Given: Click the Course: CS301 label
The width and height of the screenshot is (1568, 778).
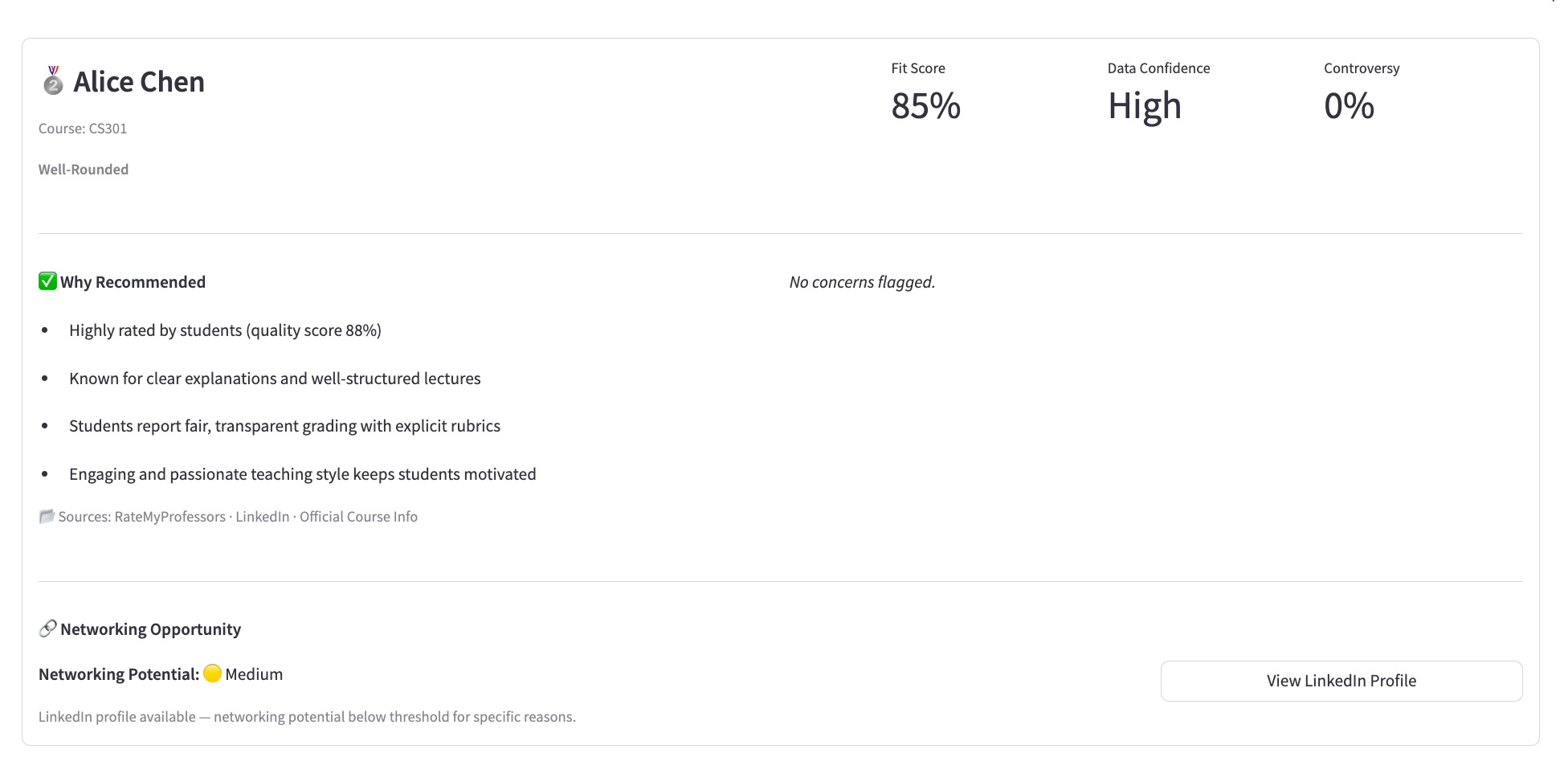Looking at the screenshot, I should coord(83,129).
